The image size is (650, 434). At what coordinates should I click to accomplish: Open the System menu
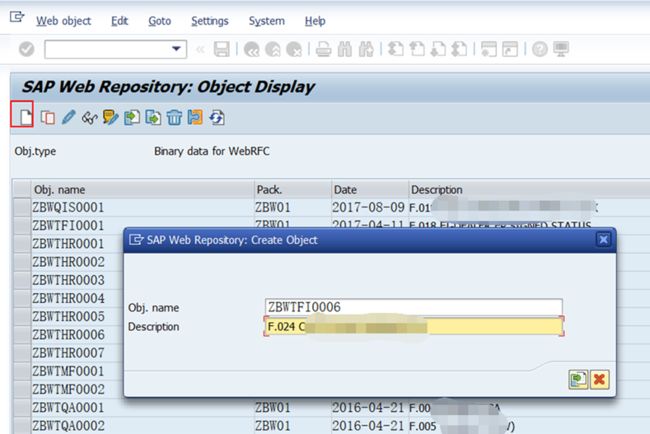tap(267, 21)
